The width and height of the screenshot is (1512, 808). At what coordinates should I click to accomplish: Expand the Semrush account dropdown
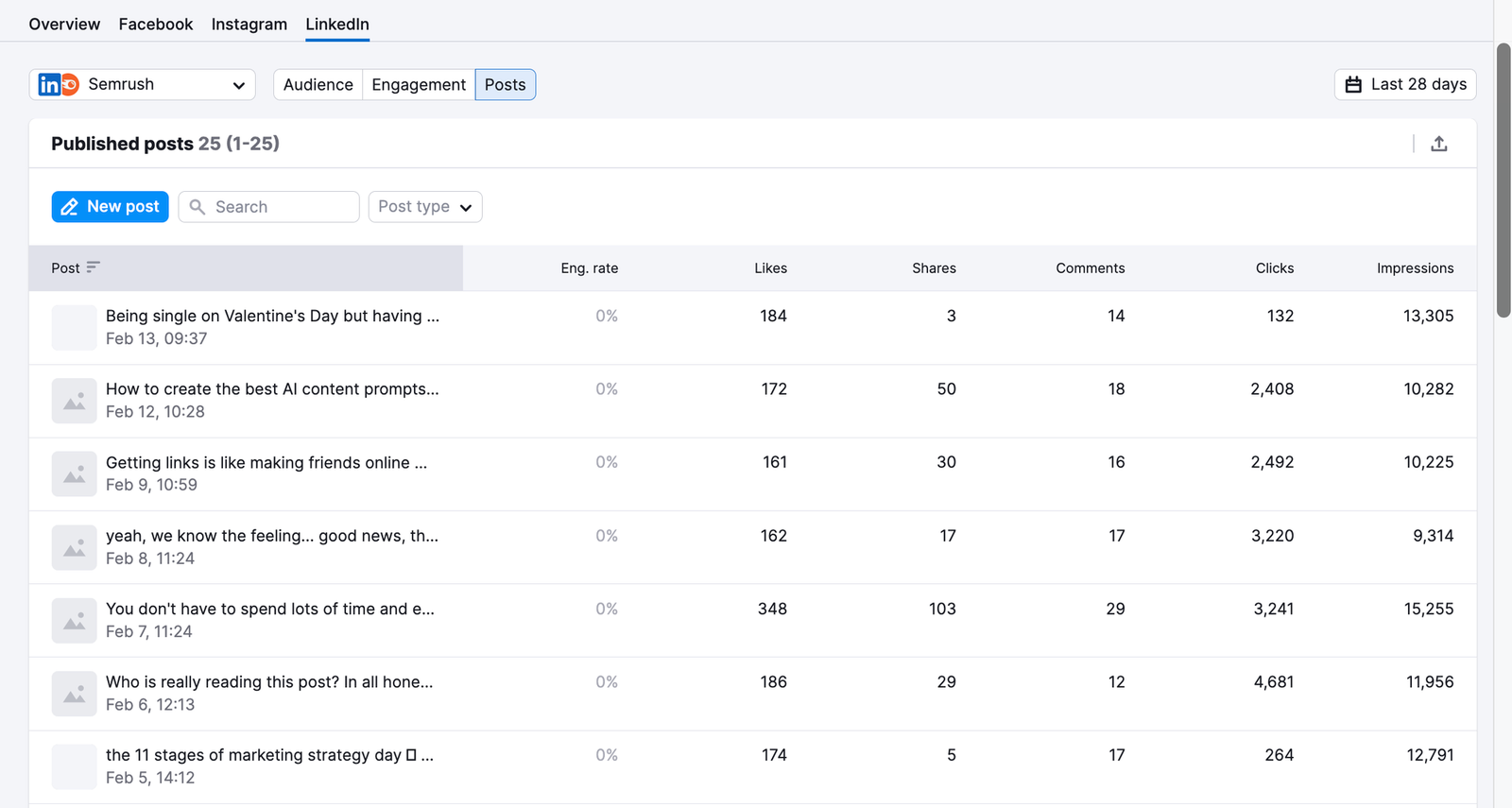click(238, 85)
